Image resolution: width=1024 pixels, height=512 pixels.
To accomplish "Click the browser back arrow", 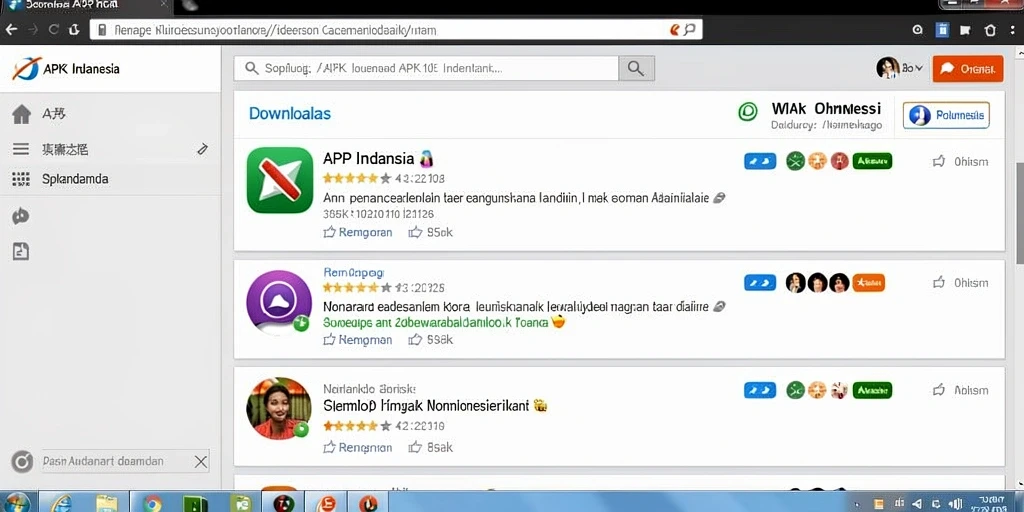I will click(11, 29).
